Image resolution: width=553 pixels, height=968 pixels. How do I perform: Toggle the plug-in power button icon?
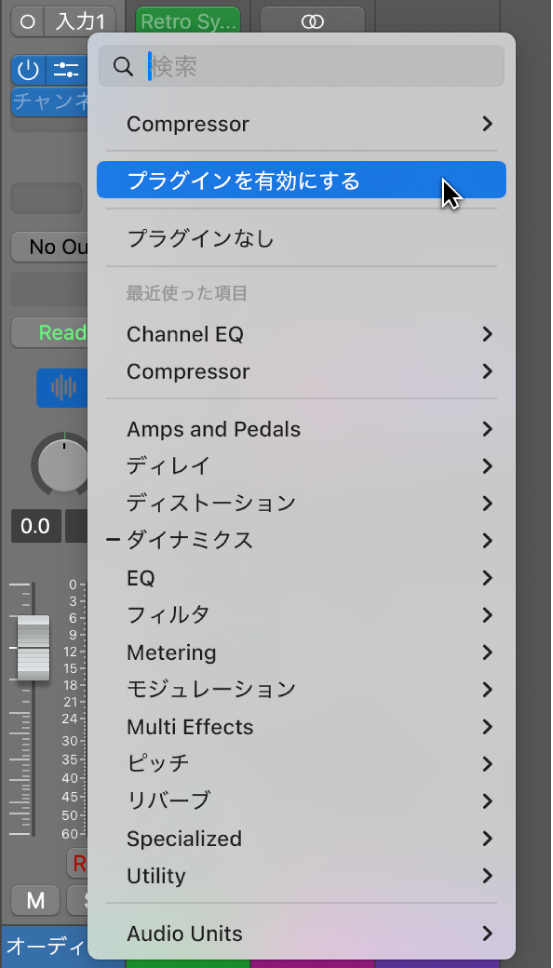click(28, 70)
